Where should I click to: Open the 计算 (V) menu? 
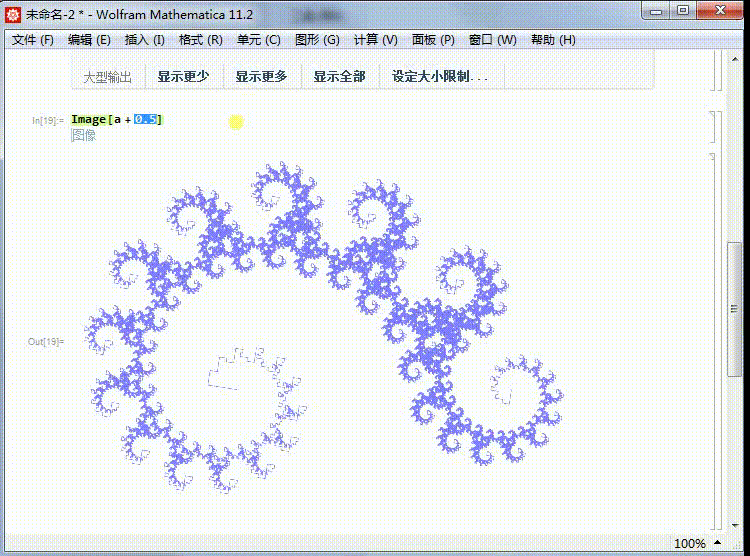click(x=375, y=40)
